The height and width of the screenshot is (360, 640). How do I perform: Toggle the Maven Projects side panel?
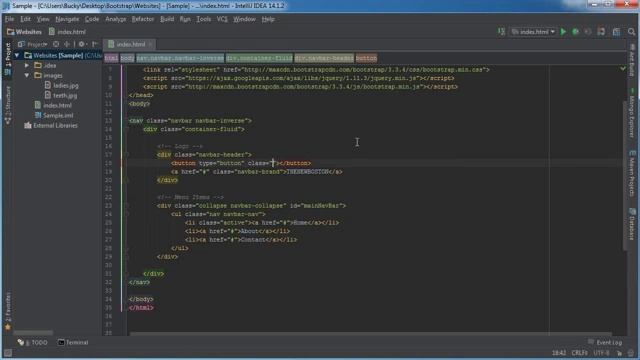point(632,173)
